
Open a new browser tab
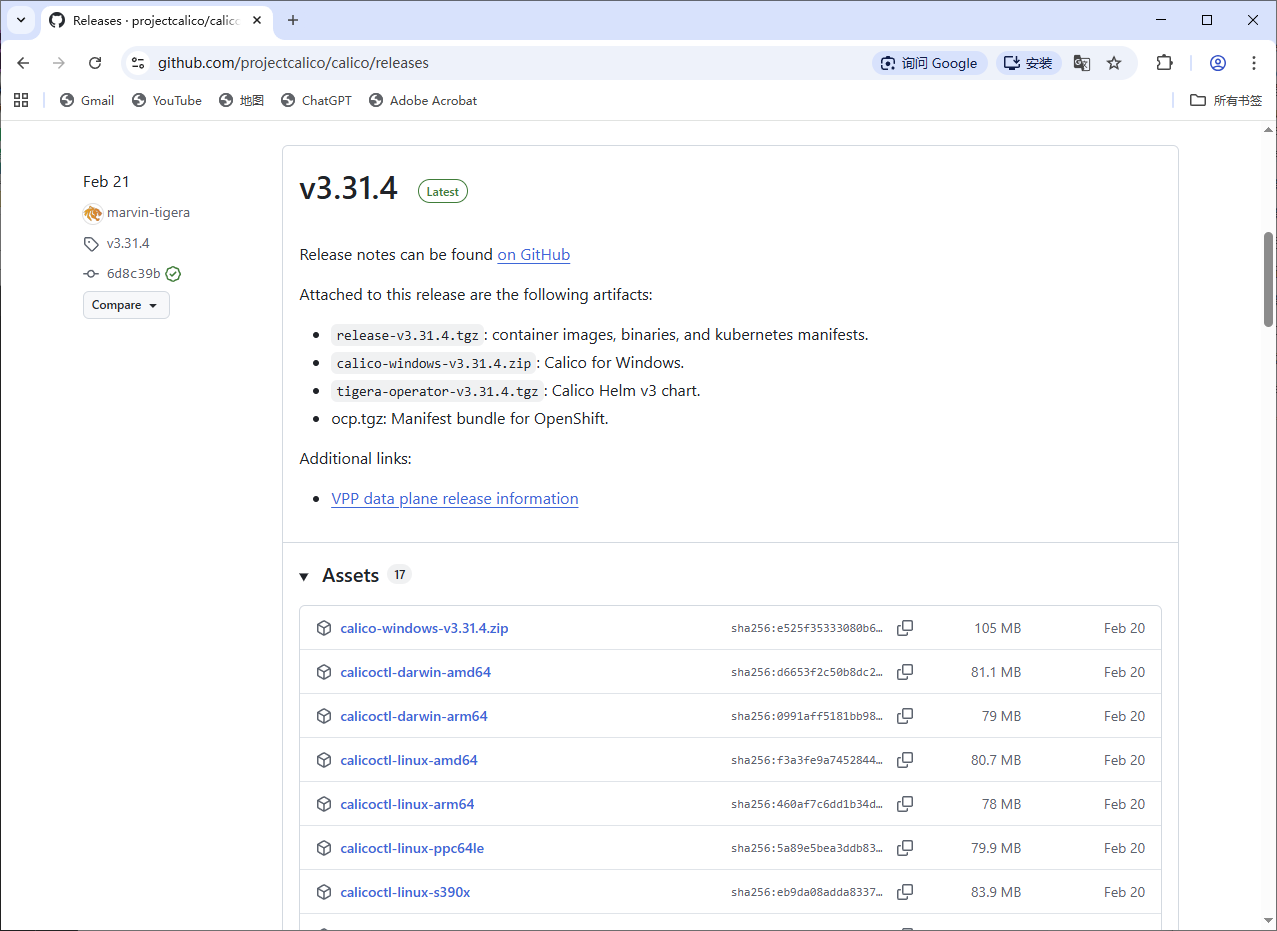click(293, 20)
